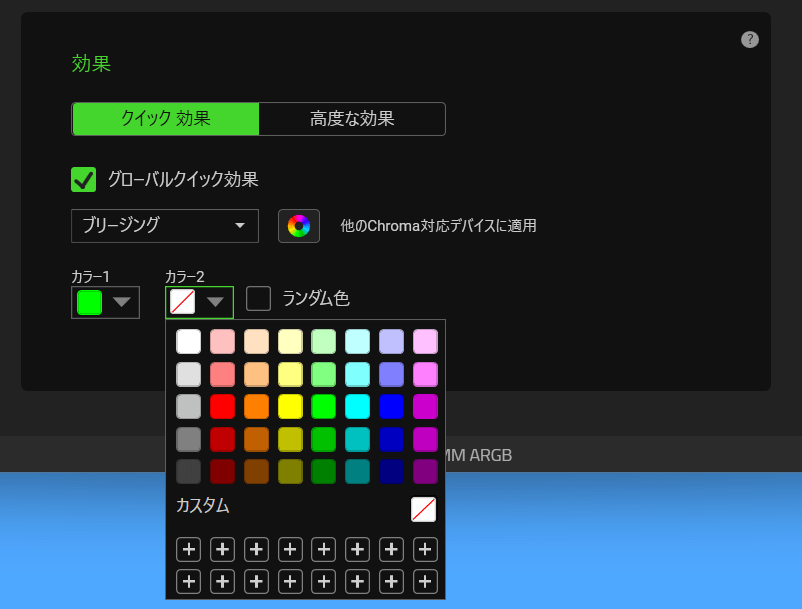Pick the maroon dark red swatch in last row
Screen dimensions: 802x609
[x=222, y=471]
